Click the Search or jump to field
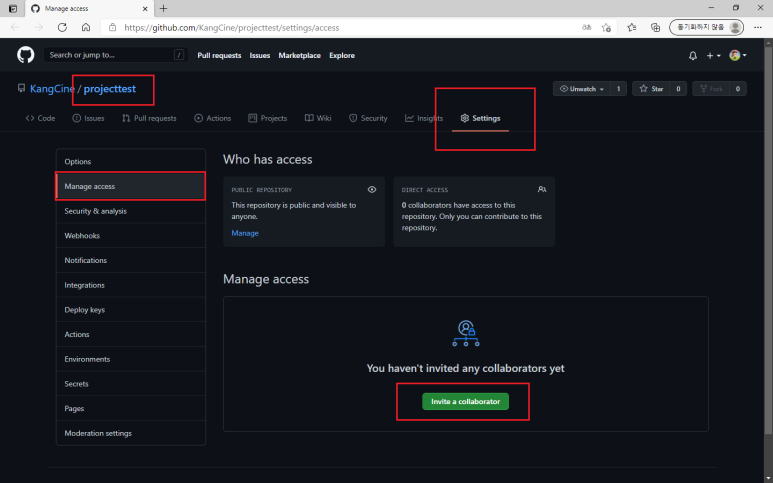The image size is (773, 483). point(116,55)
